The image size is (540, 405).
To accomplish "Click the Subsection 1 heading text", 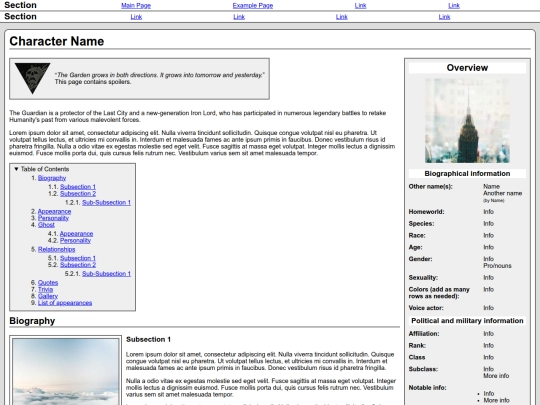I will pos(148,340).
